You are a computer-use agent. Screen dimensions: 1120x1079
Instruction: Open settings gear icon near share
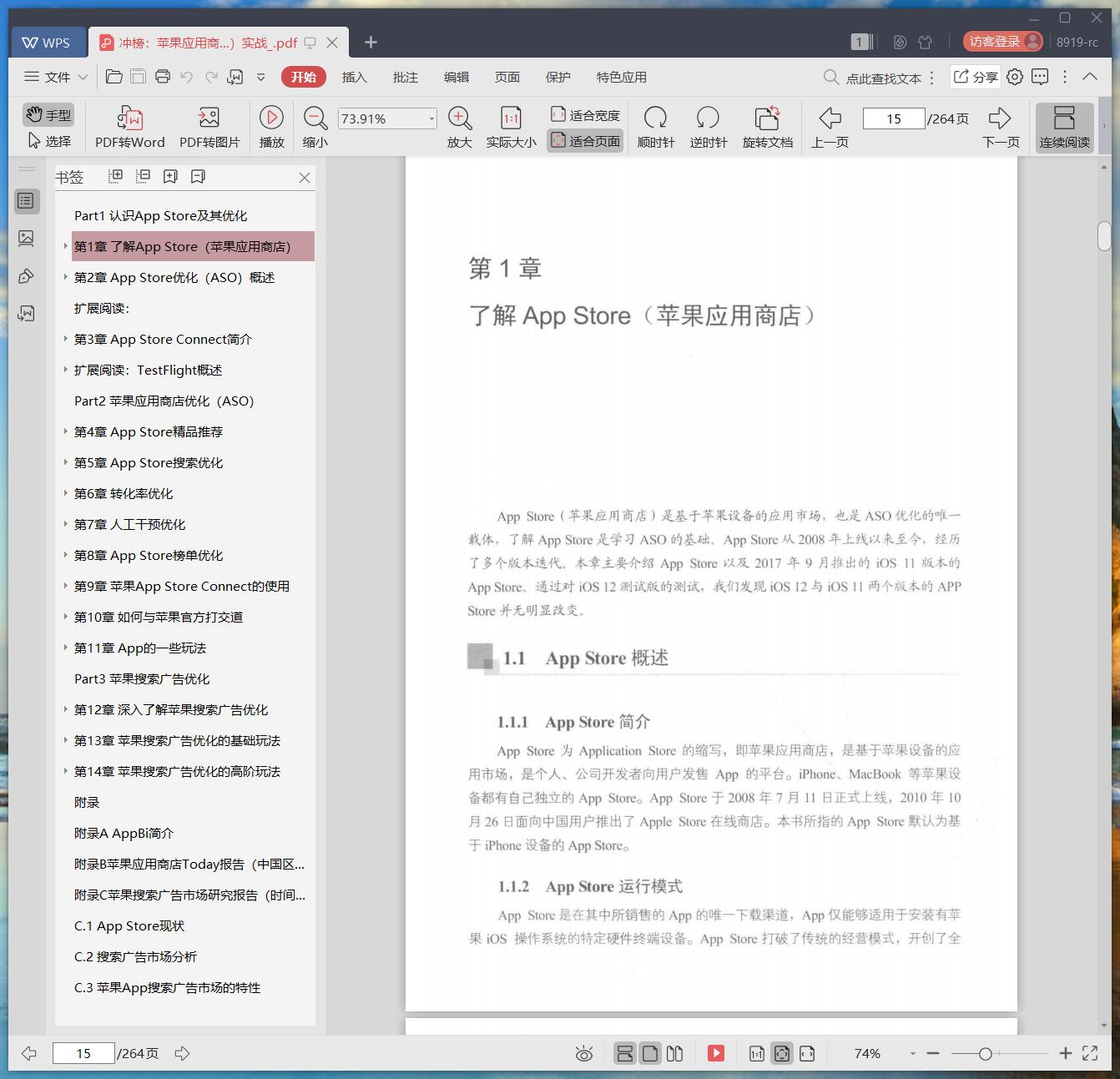click(1015, 77)
